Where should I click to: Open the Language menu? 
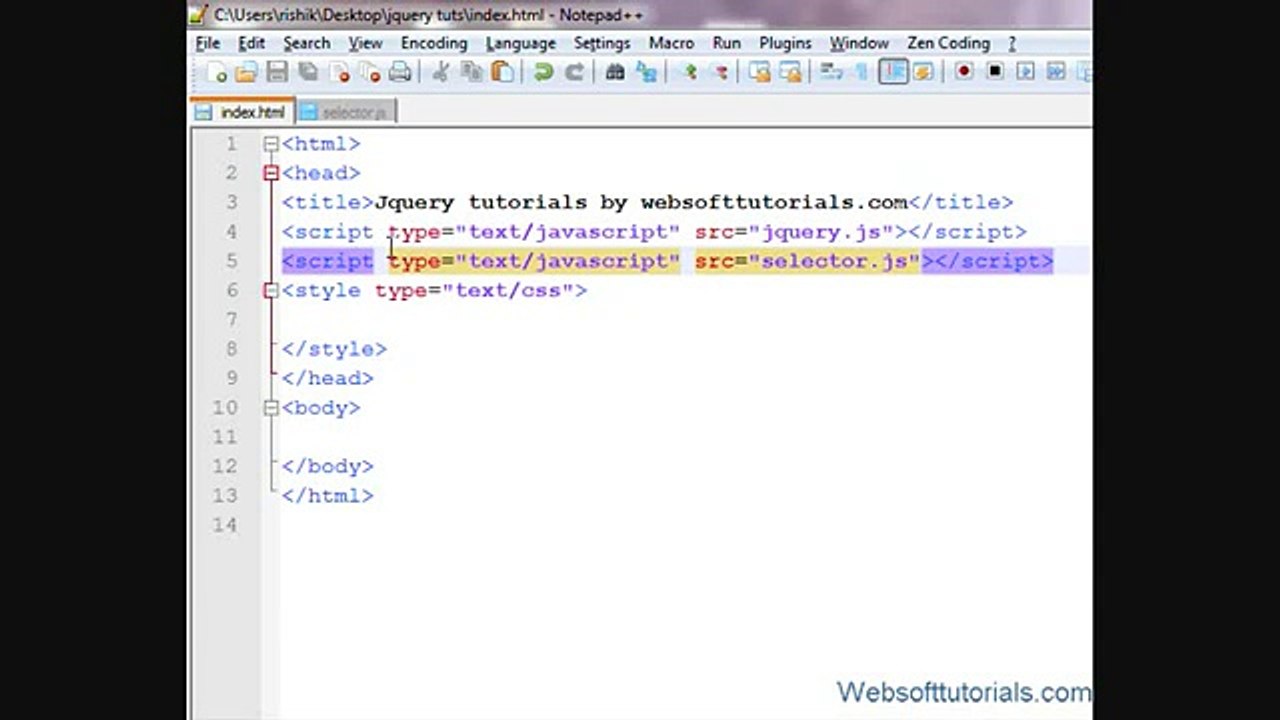point(520,43)
